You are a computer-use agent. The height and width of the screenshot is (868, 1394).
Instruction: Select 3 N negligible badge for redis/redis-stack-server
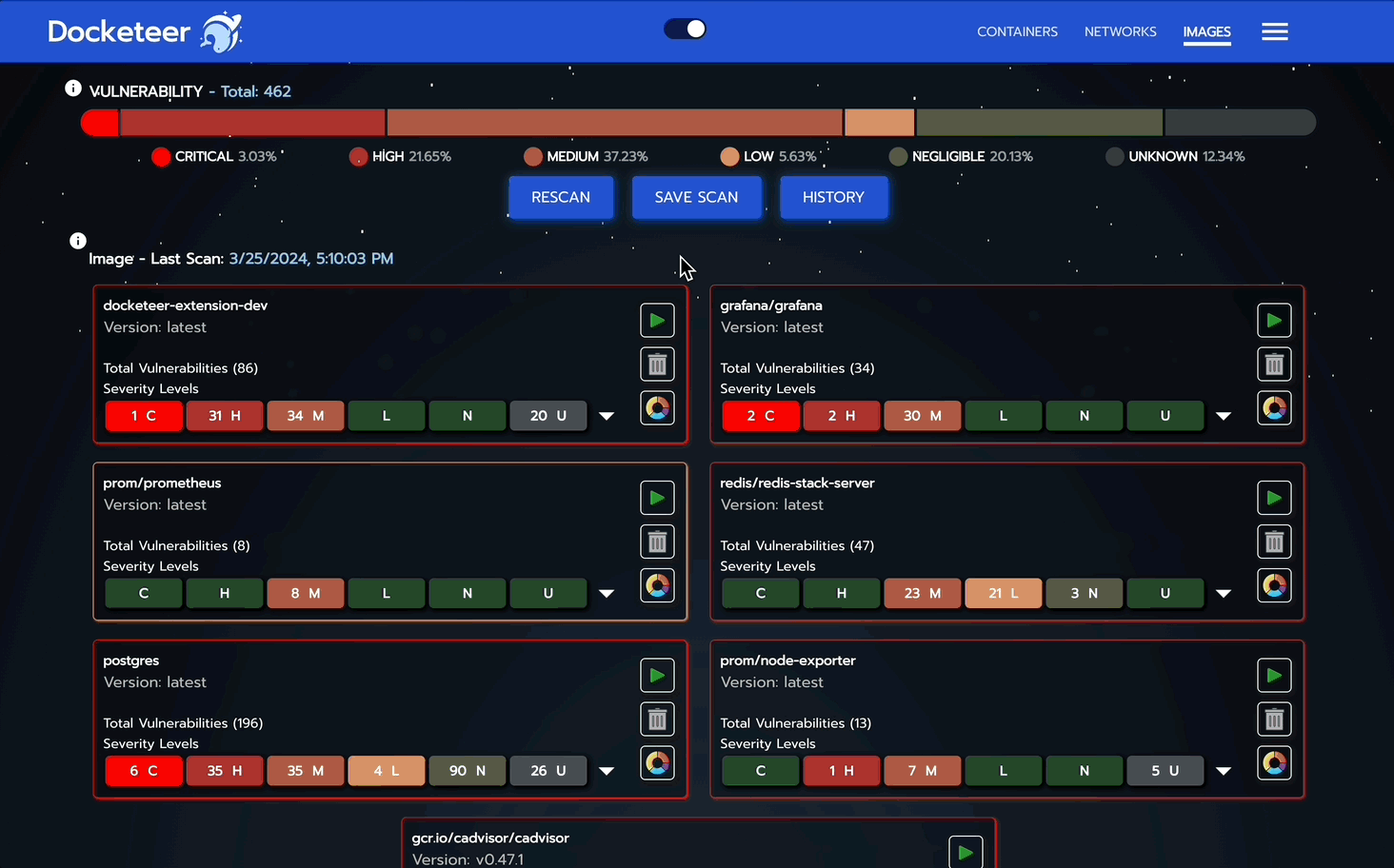tap(1085, 593)
